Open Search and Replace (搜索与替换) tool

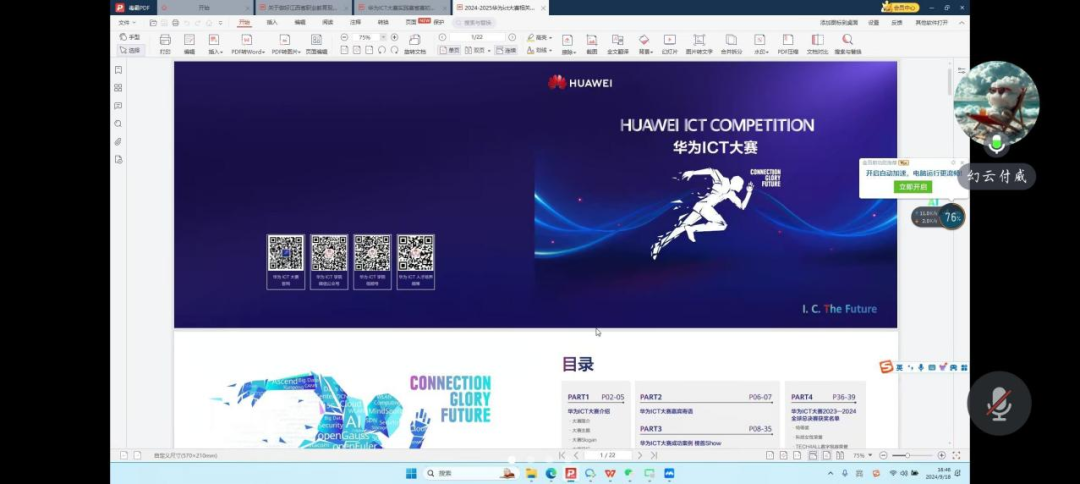[x=848, y=44]
